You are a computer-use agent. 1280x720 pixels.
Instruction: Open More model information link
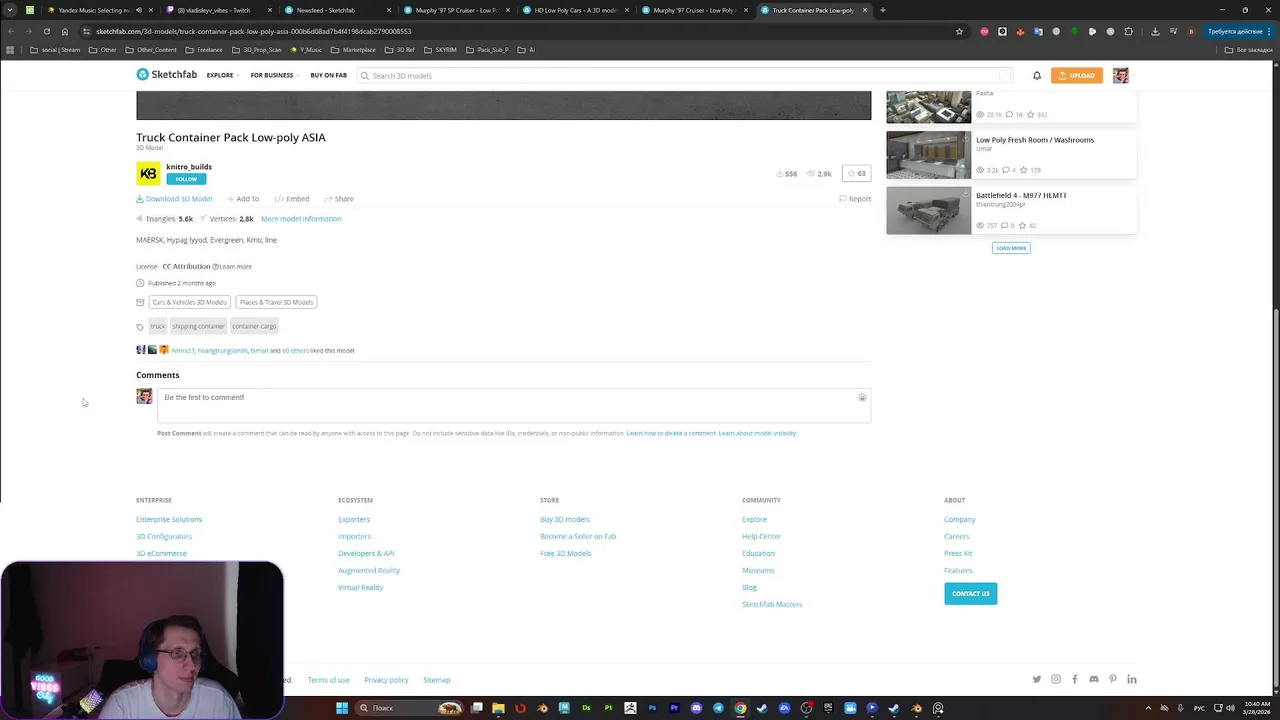pos(301,219)
